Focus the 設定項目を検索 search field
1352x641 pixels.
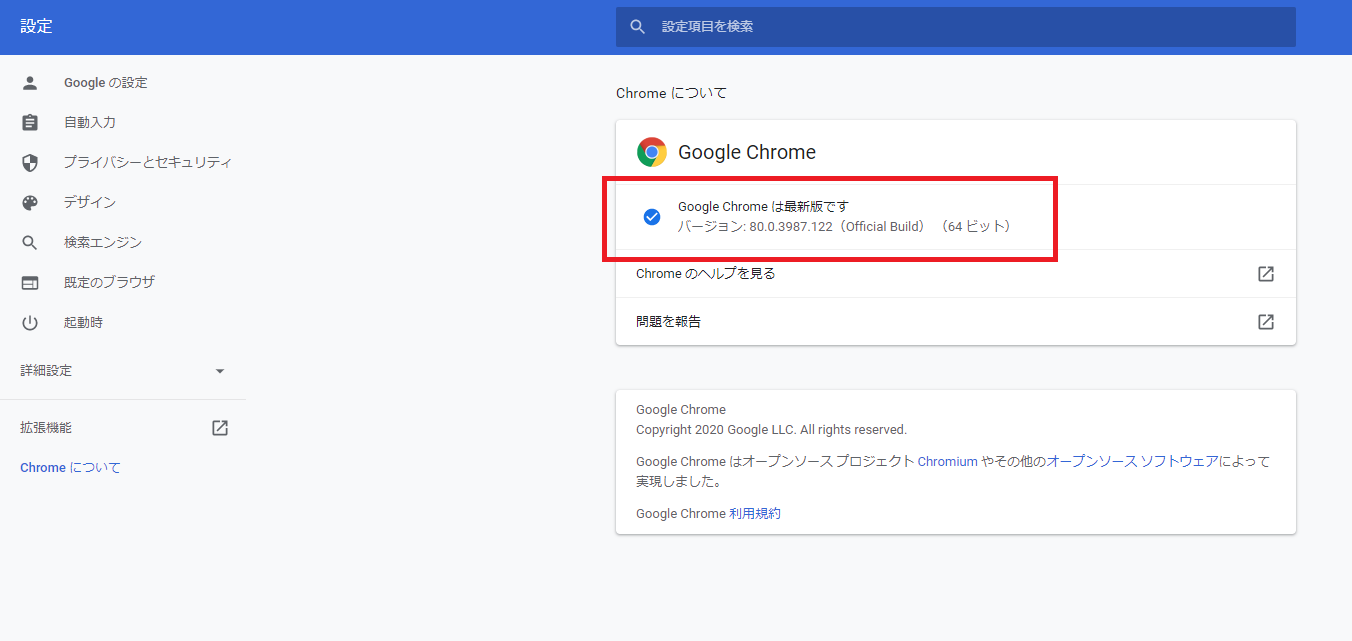click(x=955, y=27)
